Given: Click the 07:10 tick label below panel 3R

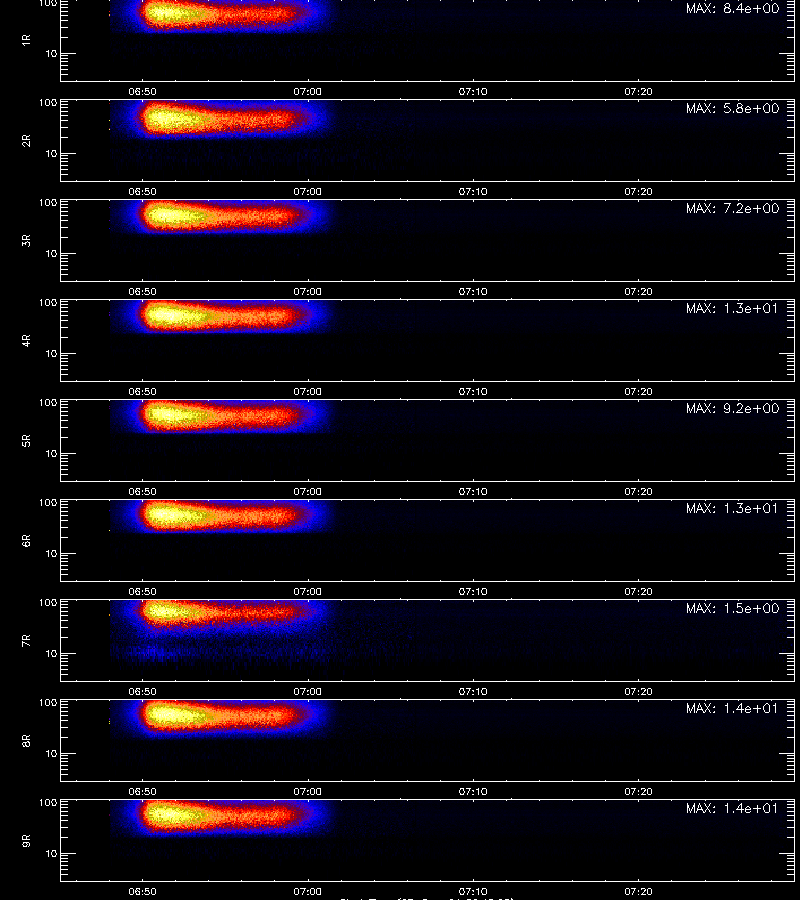Looking at the screenshot, I should point(473,292).
